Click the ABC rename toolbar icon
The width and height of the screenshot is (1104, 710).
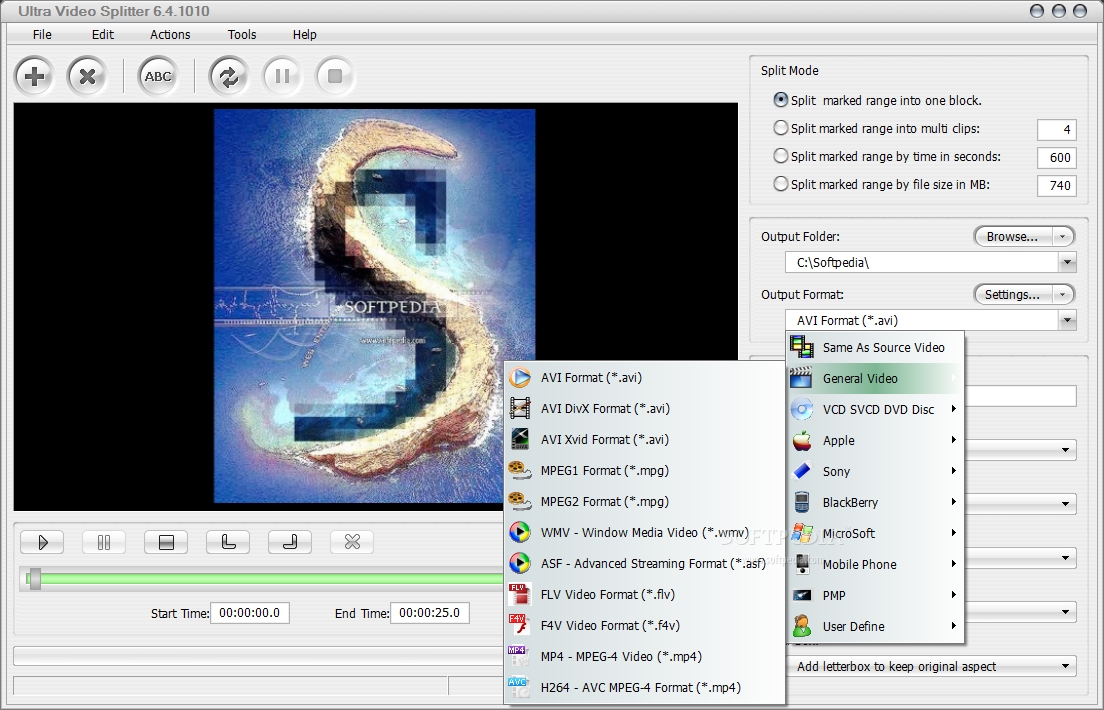(158, 76)
